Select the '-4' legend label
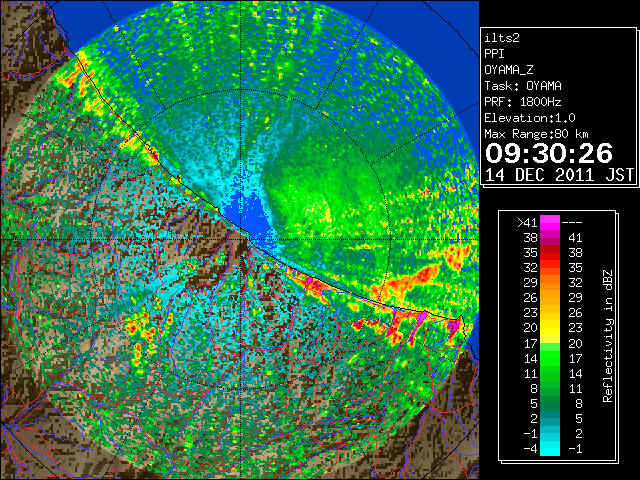The height and width of the screenshot is (480, 640). (530, 449)
